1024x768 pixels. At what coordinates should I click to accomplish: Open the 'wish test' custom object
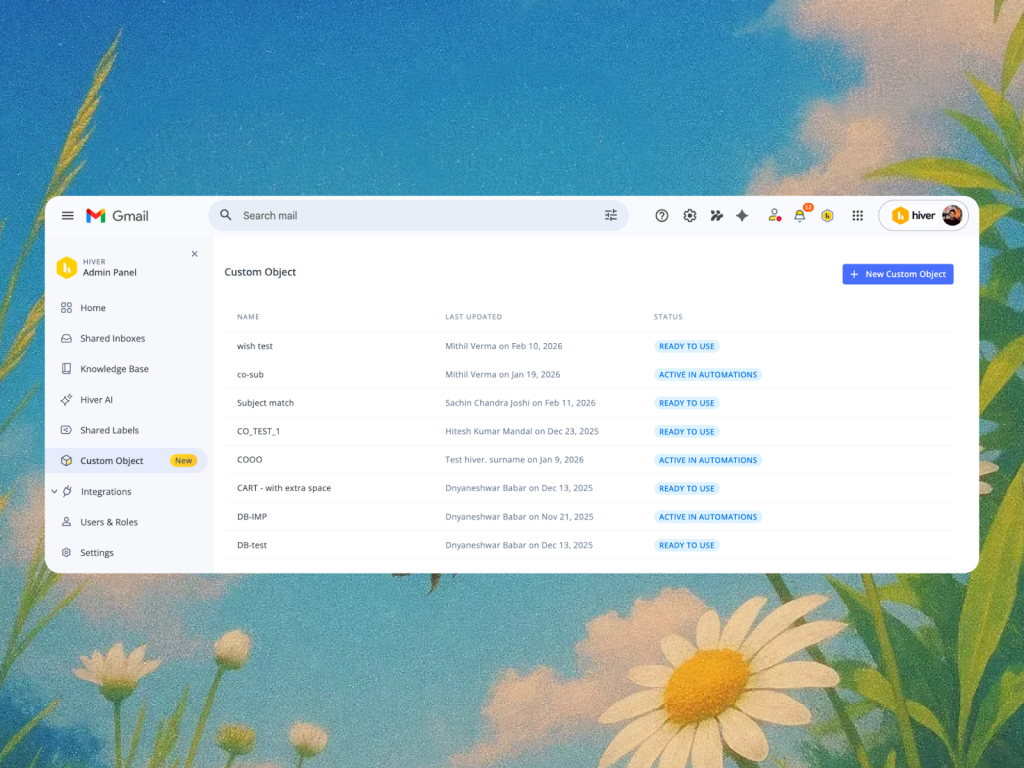255,346
